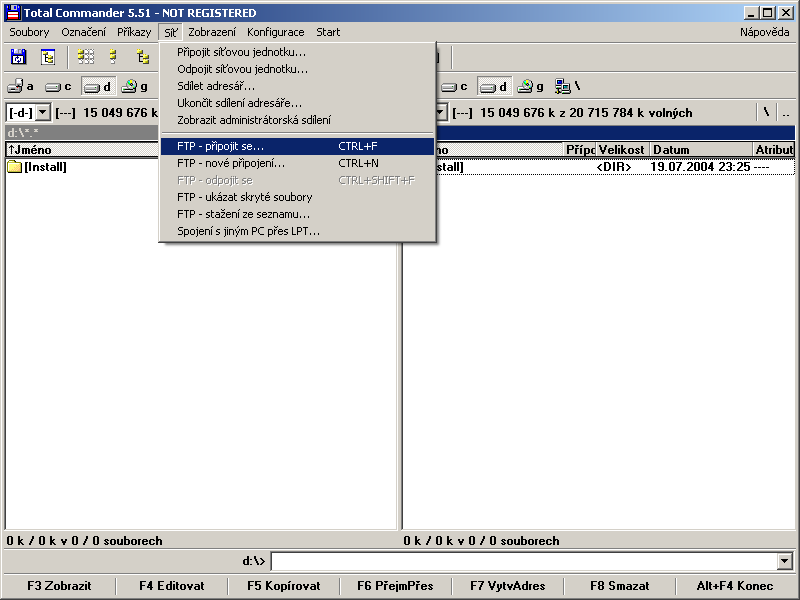Image resolution: width=800 pixels, height=600 pixels.
Task: Open the right panel drive dropdown arrow
Action: tap(441, 112)
